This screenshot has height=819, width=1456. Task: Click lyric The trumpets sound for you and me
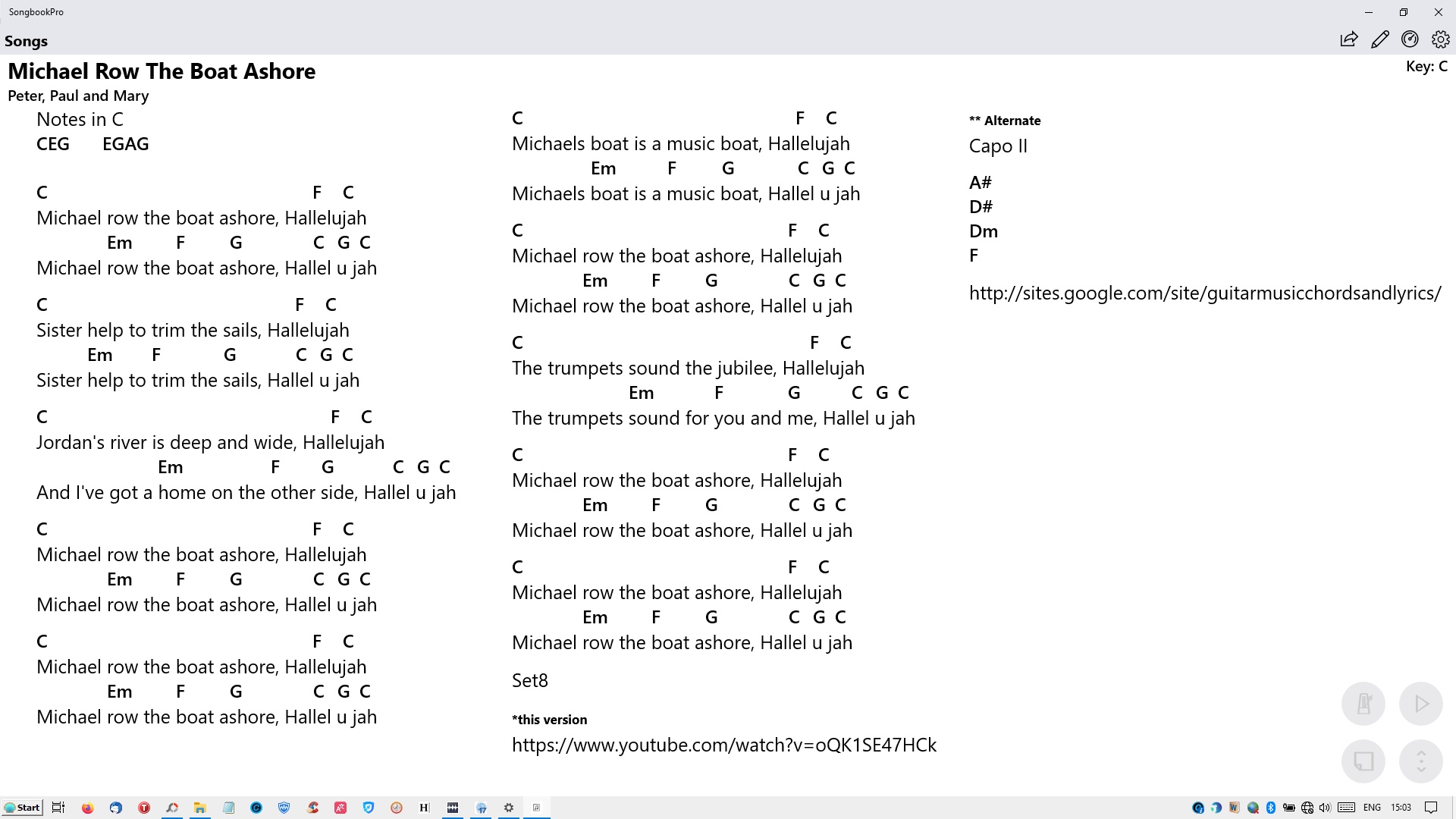(663, 418)
